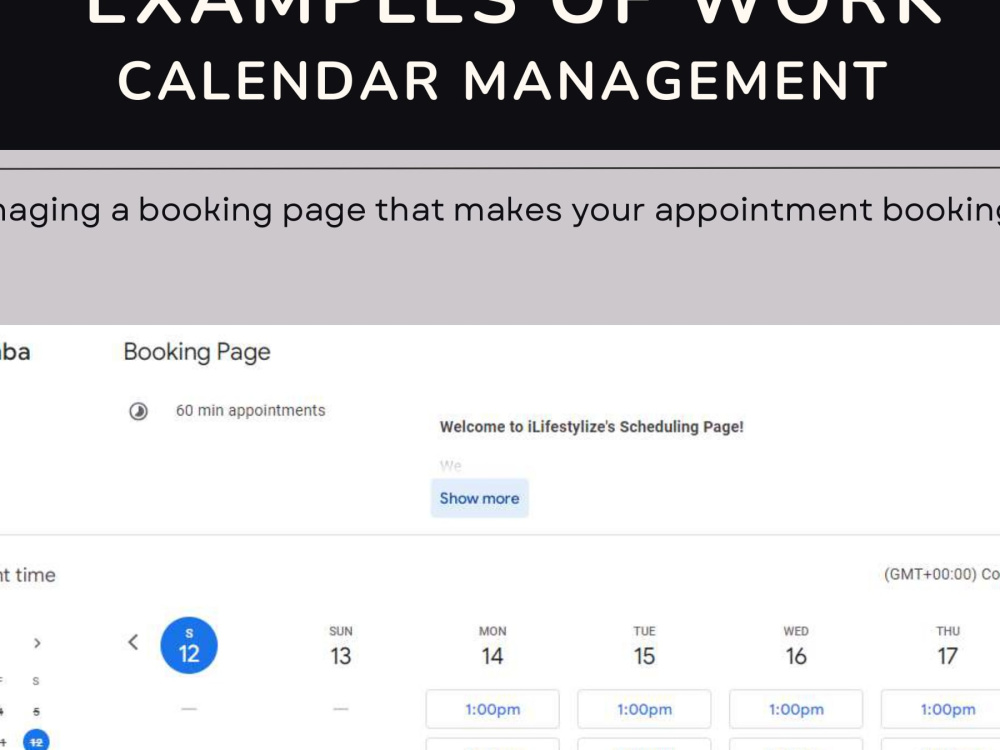Select date 12 in the mini calendar
Viewport: 1000px width, 750px height.
[36, 741]
